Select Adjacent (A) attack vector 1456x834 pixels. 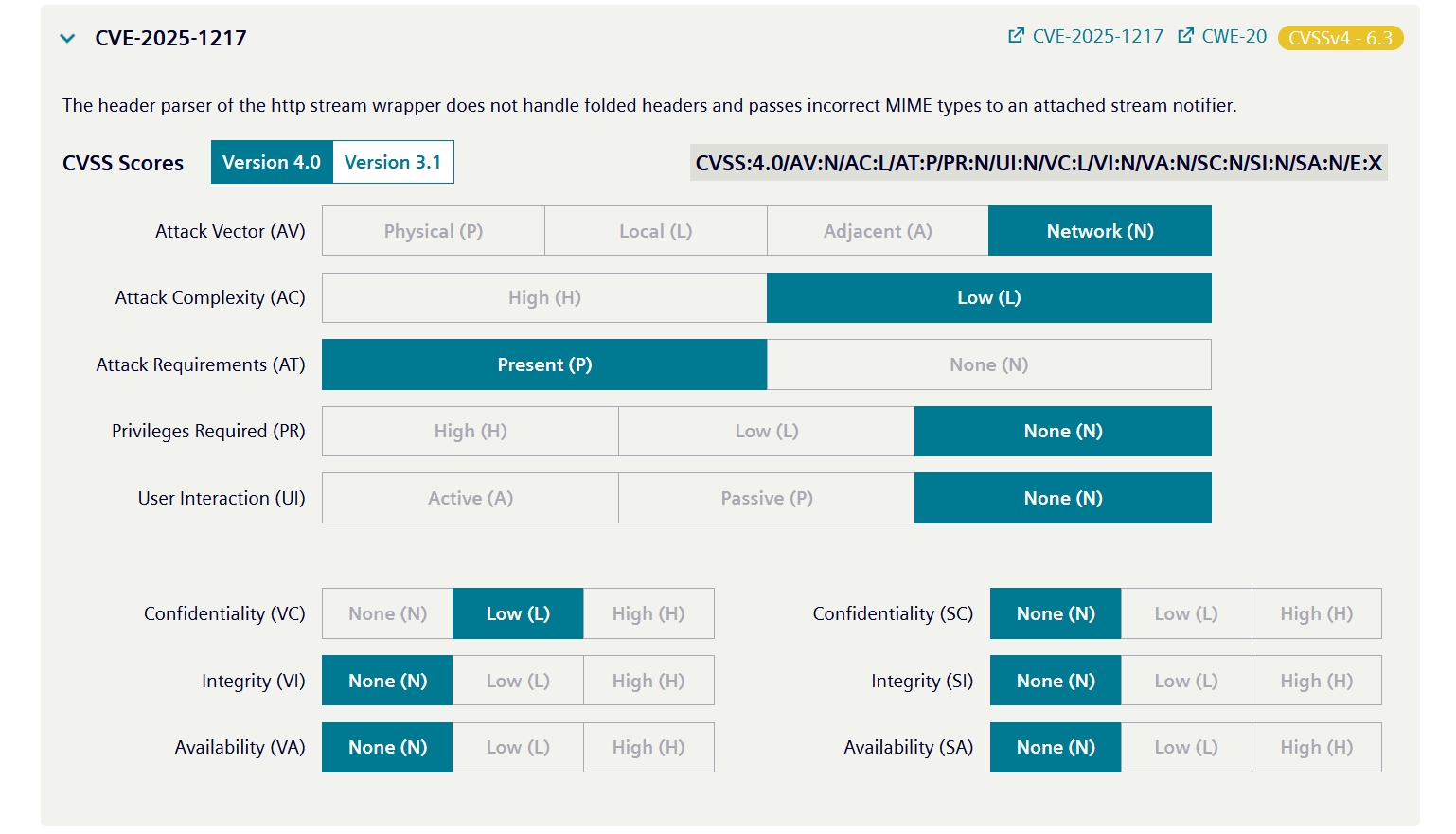point(877,230)
